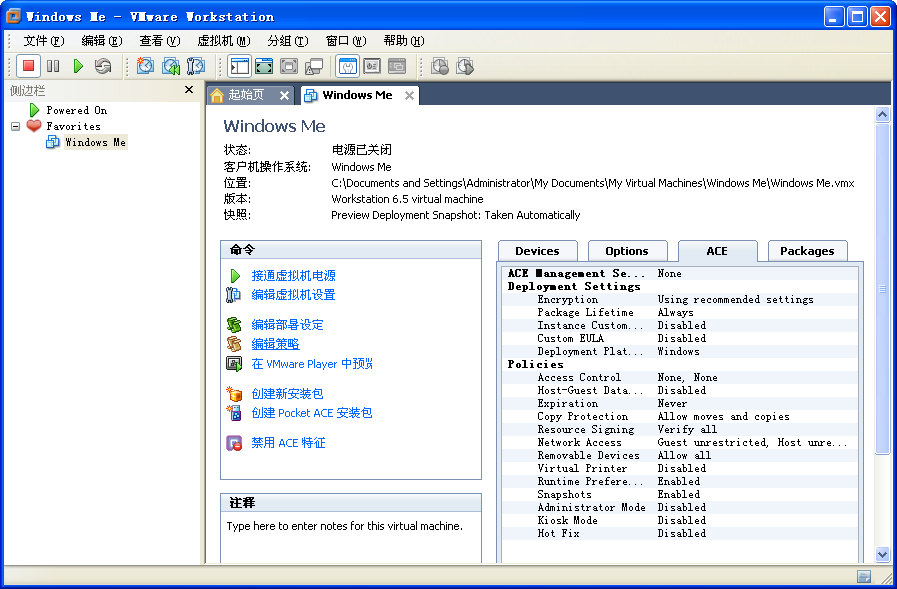Close the sidebar panel with X

coord(189,90)
